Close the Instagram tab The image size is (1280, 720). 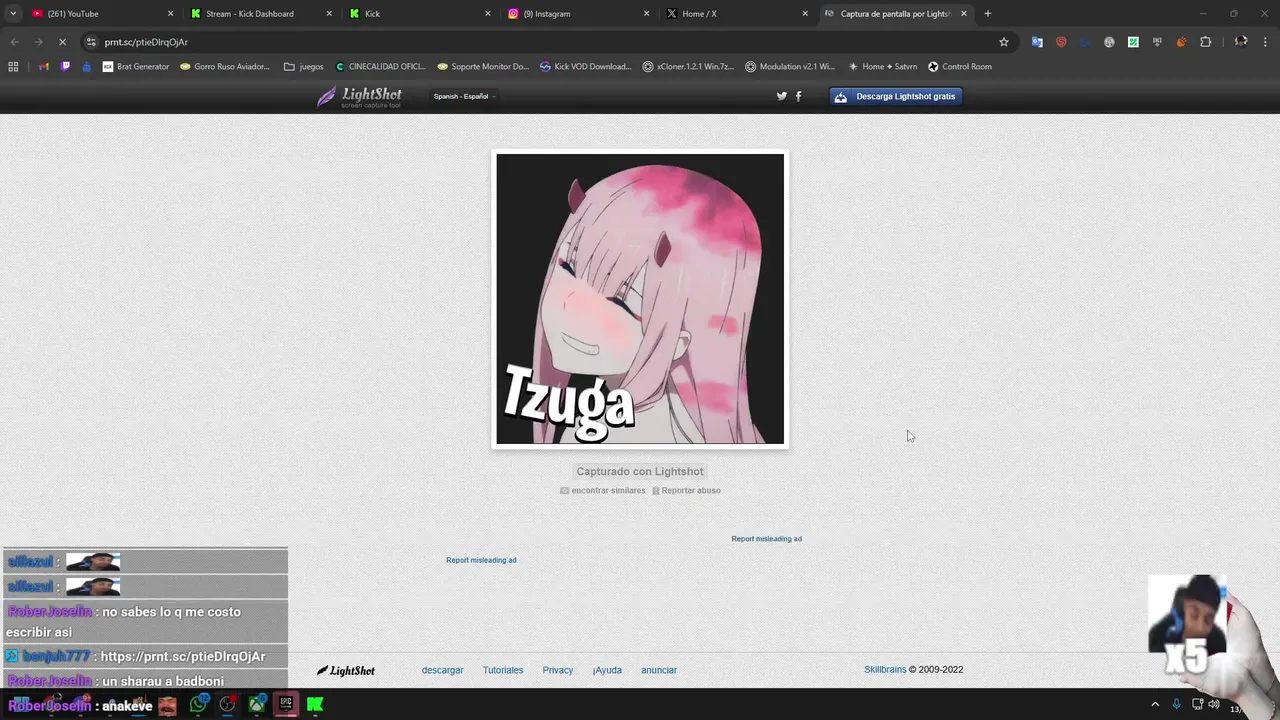[646, 14]
